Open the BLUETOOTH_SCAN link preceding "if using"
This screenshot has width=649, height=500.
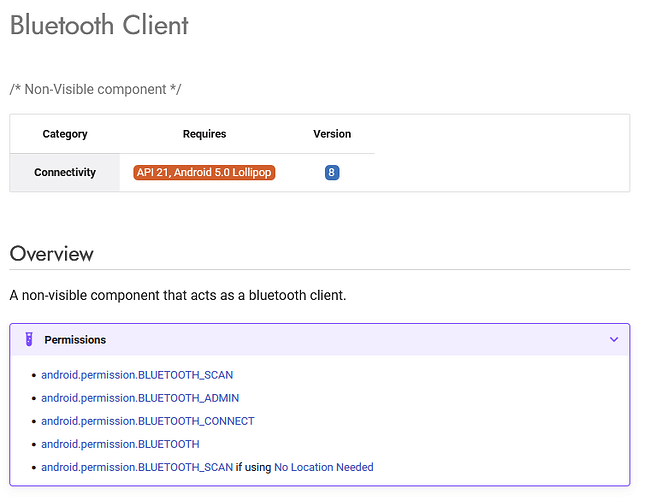[137, 467]
